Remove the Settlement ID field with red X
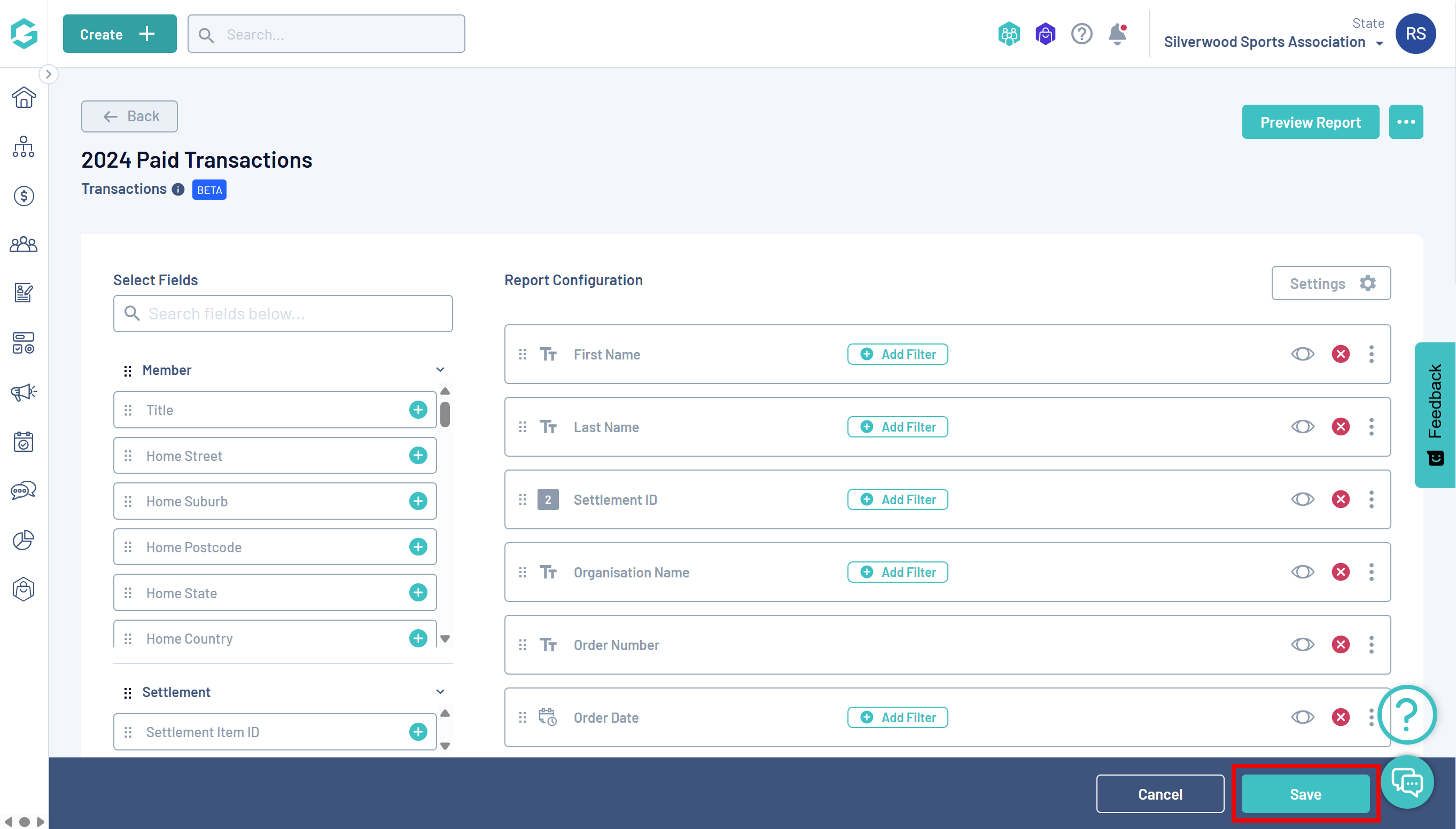Screen dimensions: 1456x829 tap(1341, 499)
